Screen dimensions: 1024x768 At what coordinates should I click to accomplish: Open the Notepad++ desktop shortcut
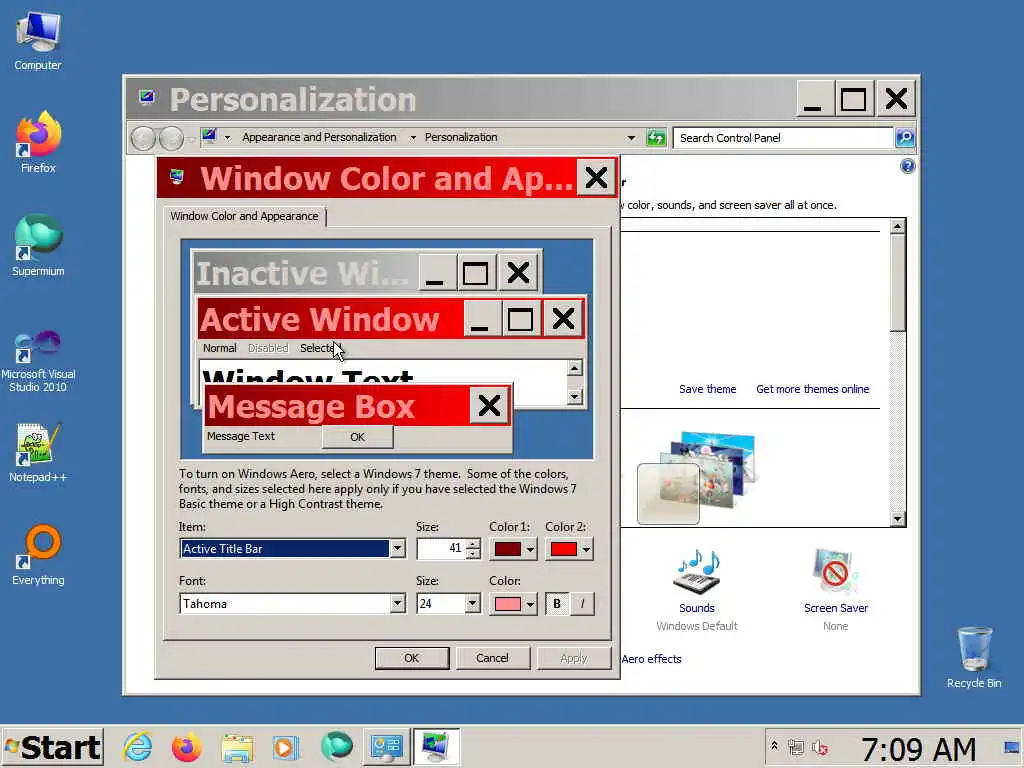click(x=38, y=453)
